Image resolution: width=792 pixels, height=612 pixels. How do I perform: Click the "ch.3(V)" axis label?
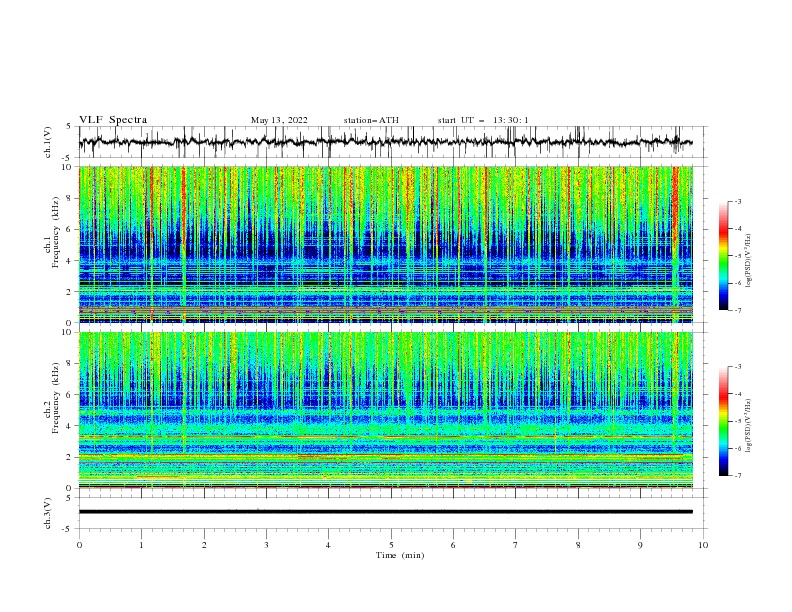click(x=48, y=513)
